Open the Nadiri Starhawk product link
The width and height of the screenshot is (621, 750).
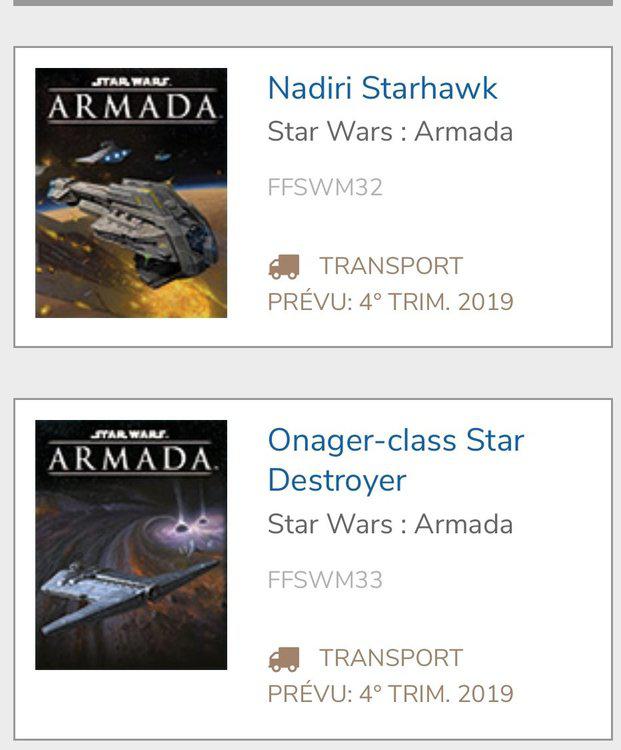(382, 88)
